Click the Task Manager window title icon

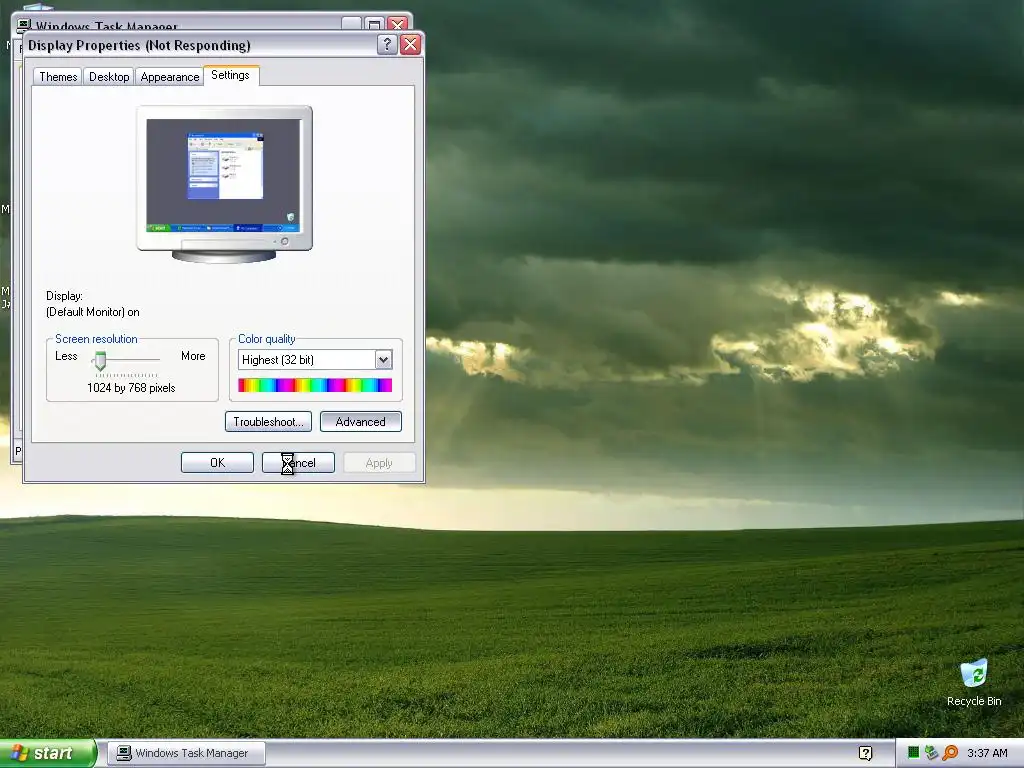click(x=24, y=25)
